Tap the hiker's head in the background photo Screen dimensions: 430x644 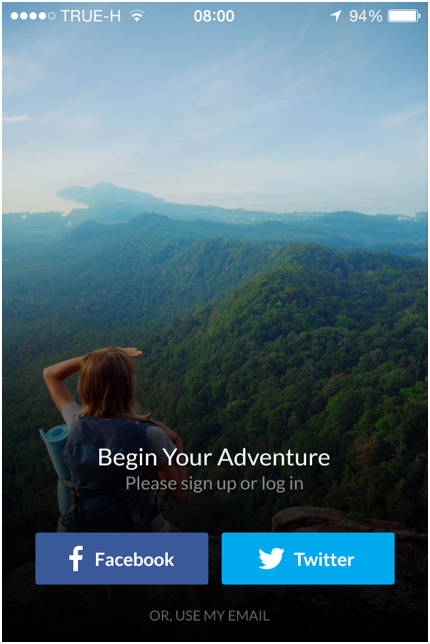108,382
